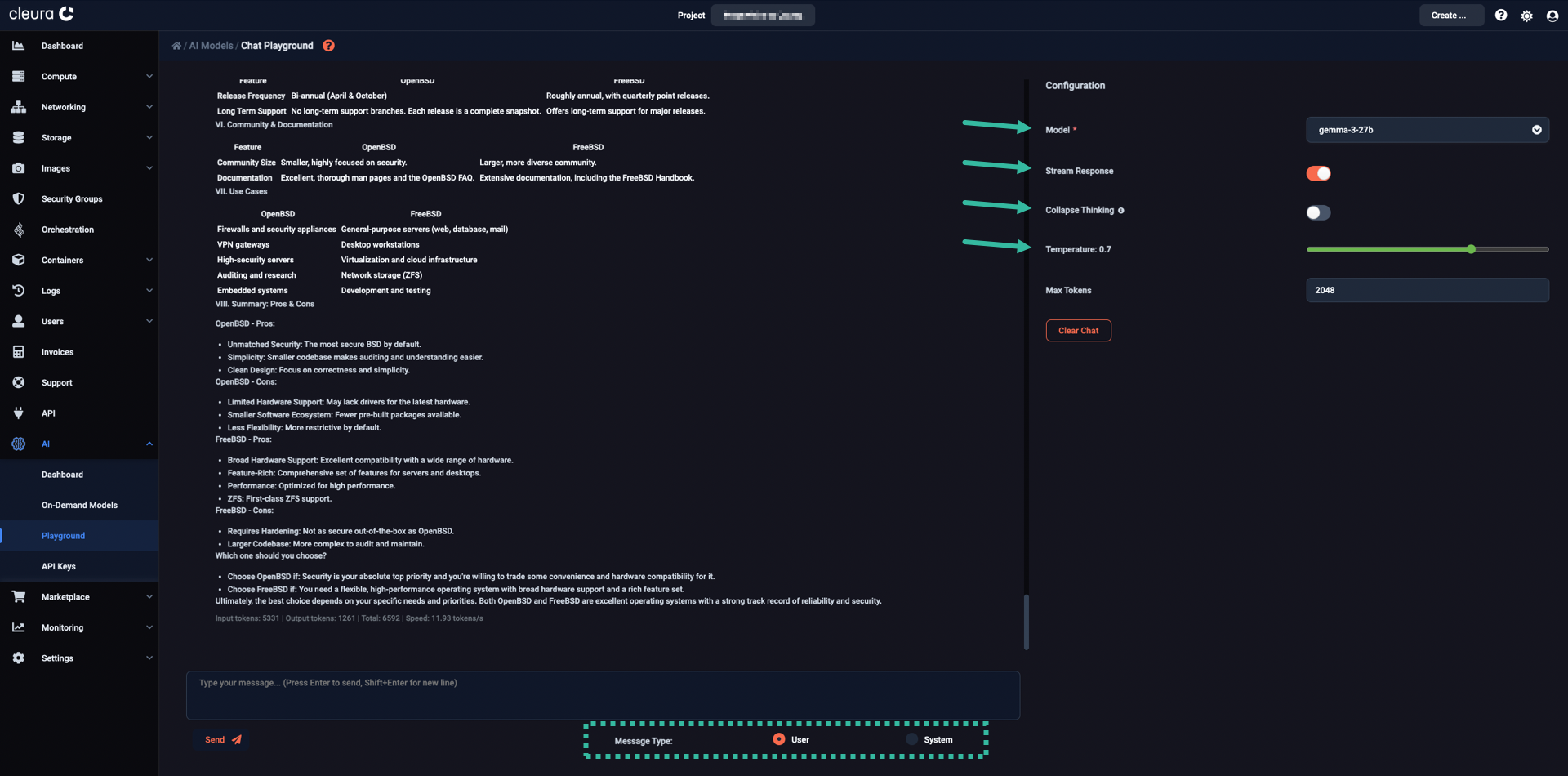Click the Collapse Thinking info icon
This screenshot has height=776, width=1568.
[x=1121, y=211]
